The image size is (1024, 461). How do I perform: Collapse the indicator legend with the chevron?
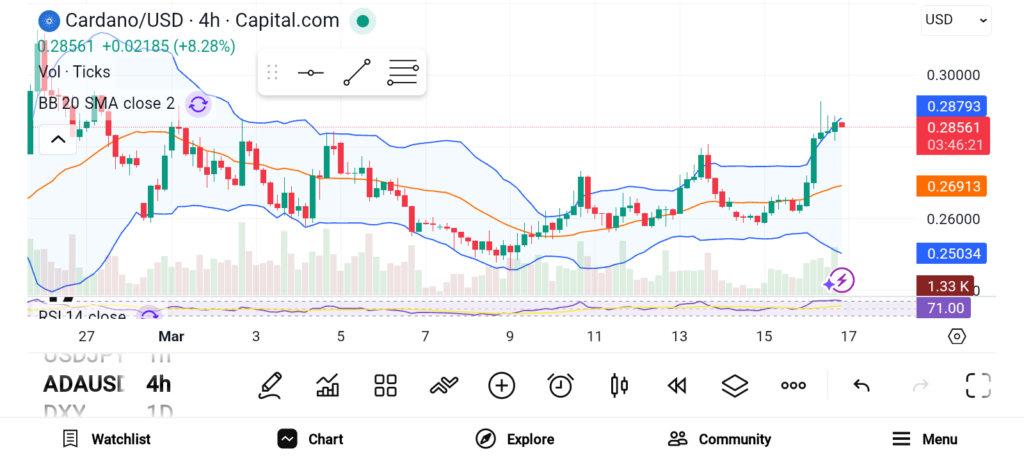click(x=58, y=139)
